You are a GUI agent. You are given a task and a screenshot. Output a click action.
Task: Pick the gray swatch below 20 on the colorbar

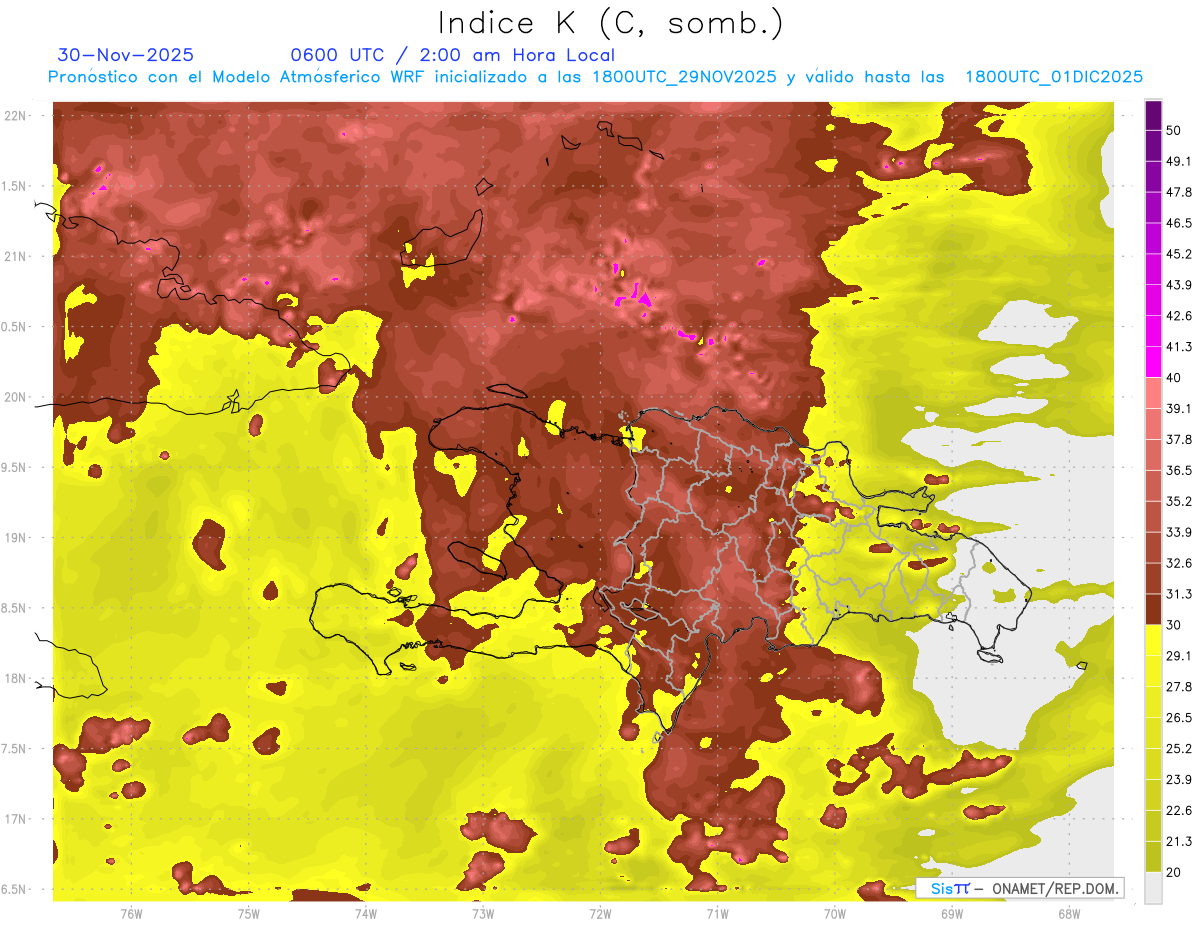pos(1153,887)
